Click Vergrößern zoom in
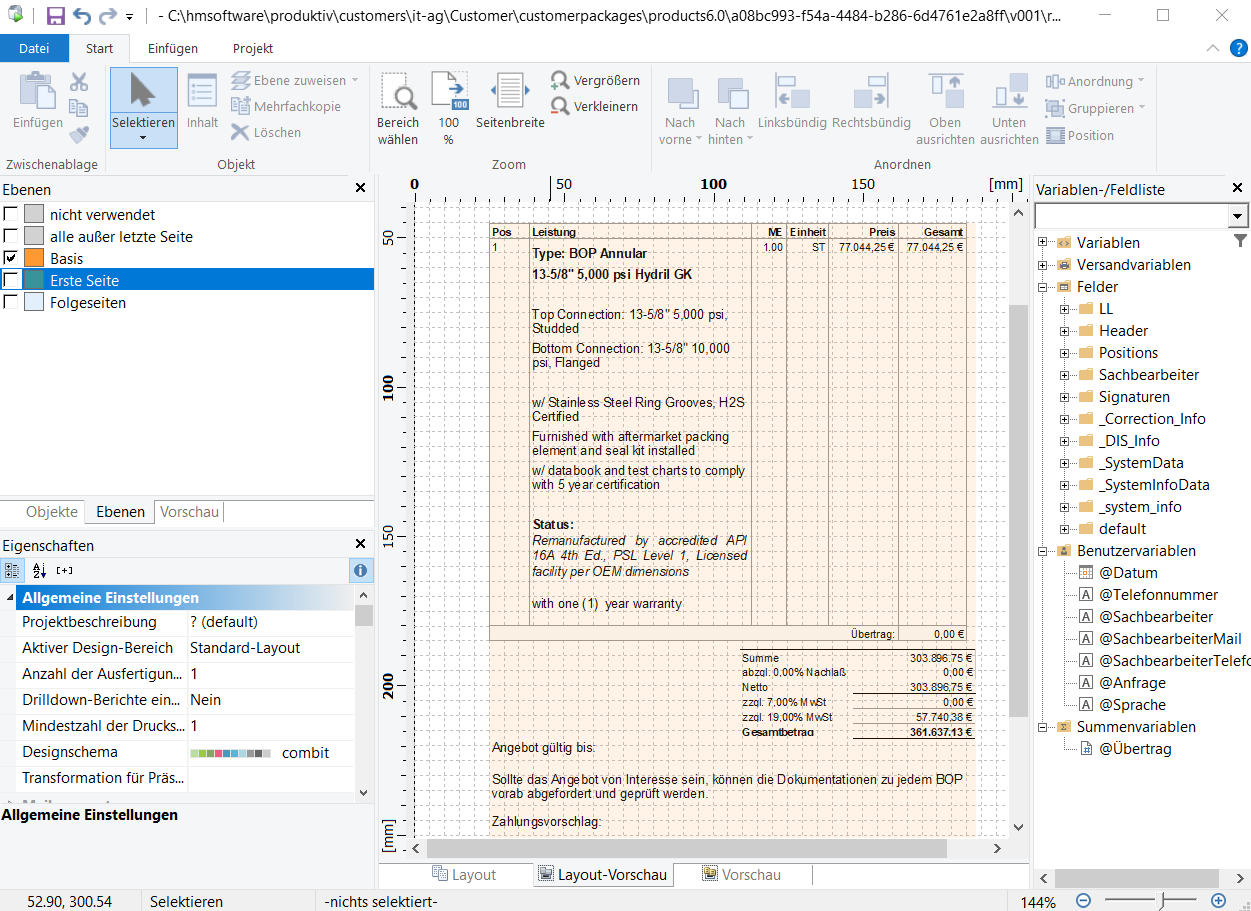Viewport: 1251px width, 911px height. point(596,80)
